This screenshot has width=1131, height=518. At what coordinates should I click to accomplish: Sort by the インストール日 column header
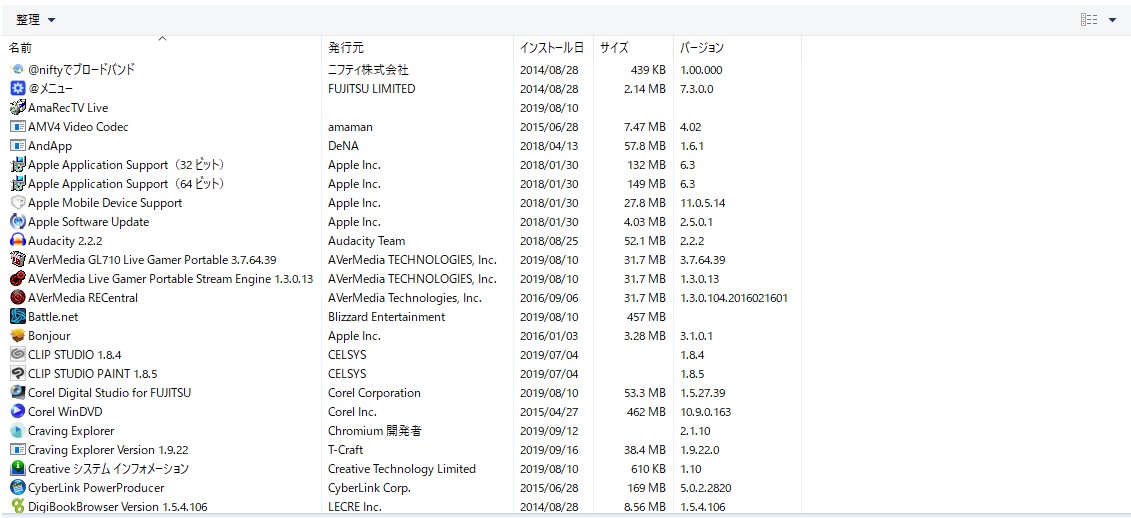coord(552,48)
